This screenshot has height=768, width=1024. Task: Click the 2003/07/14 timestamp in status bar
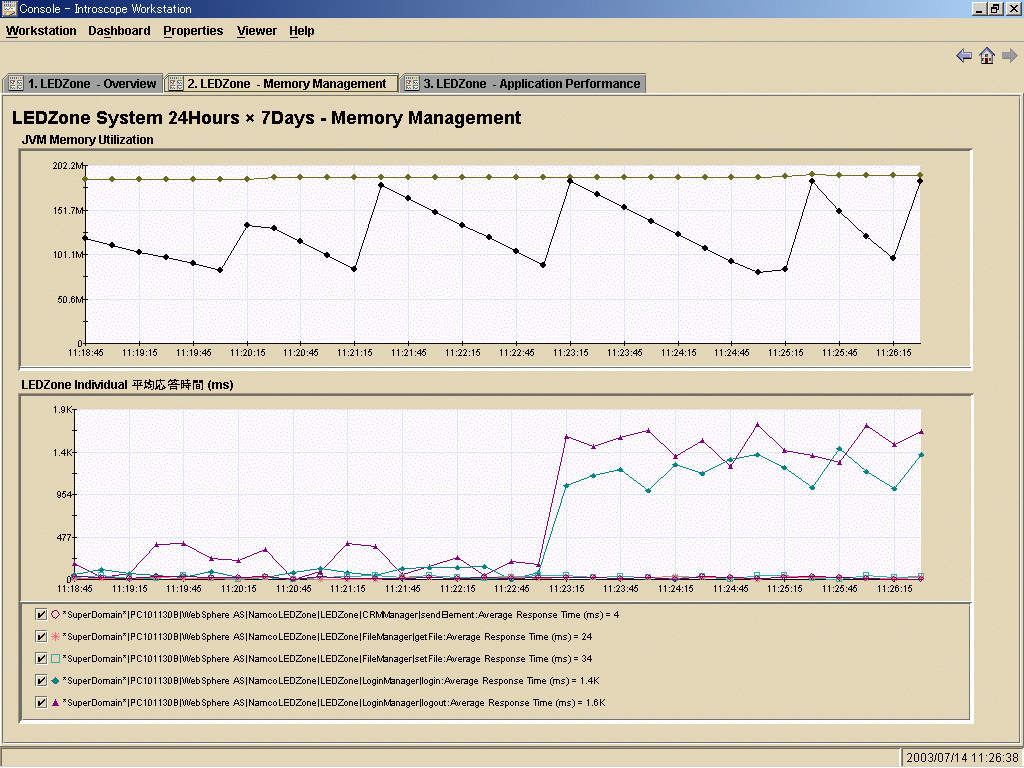coord(962,758)
